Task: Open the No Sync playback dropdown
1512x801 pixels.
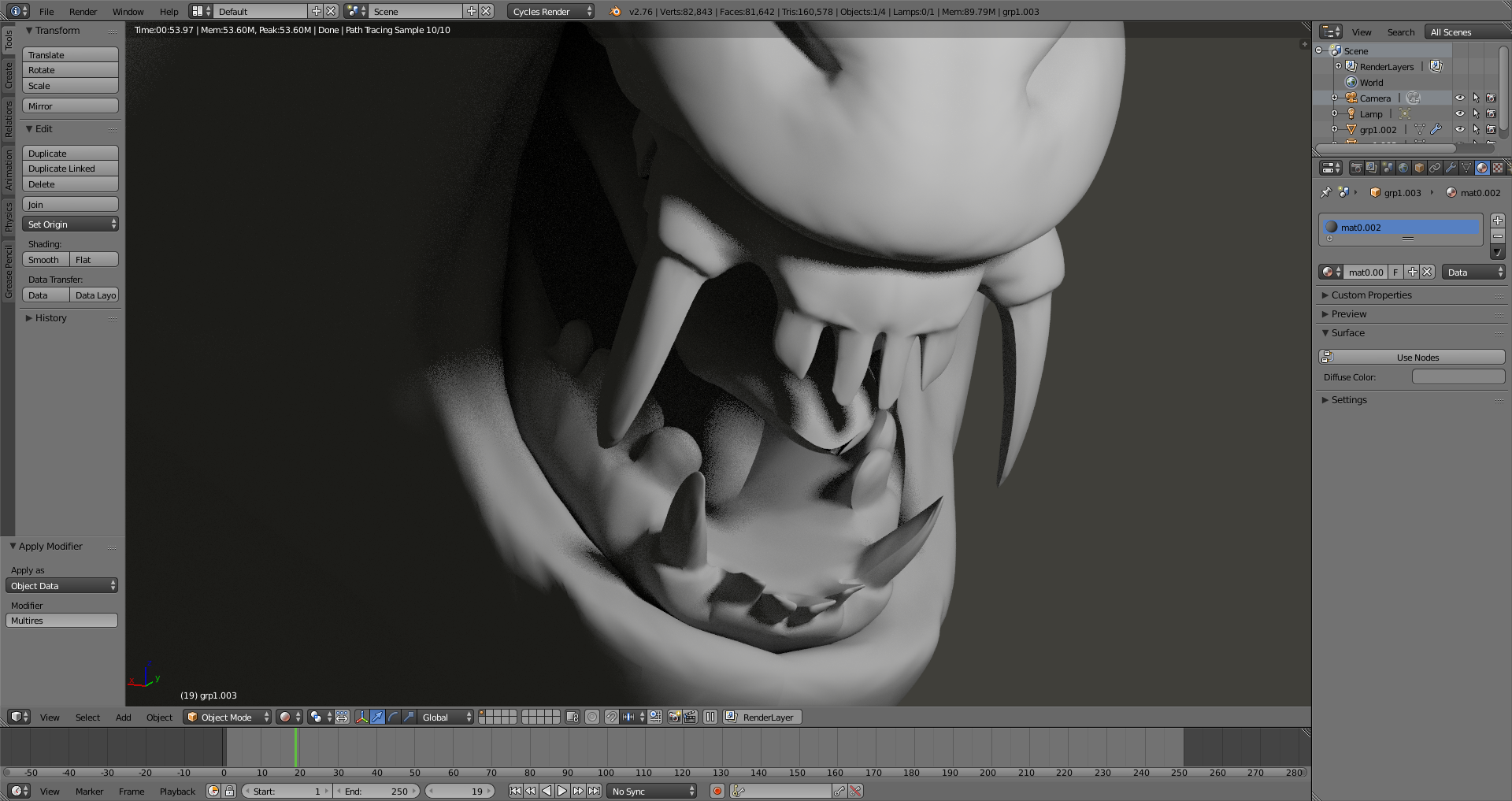Action: pyautogui.click(x=652, y=791)
